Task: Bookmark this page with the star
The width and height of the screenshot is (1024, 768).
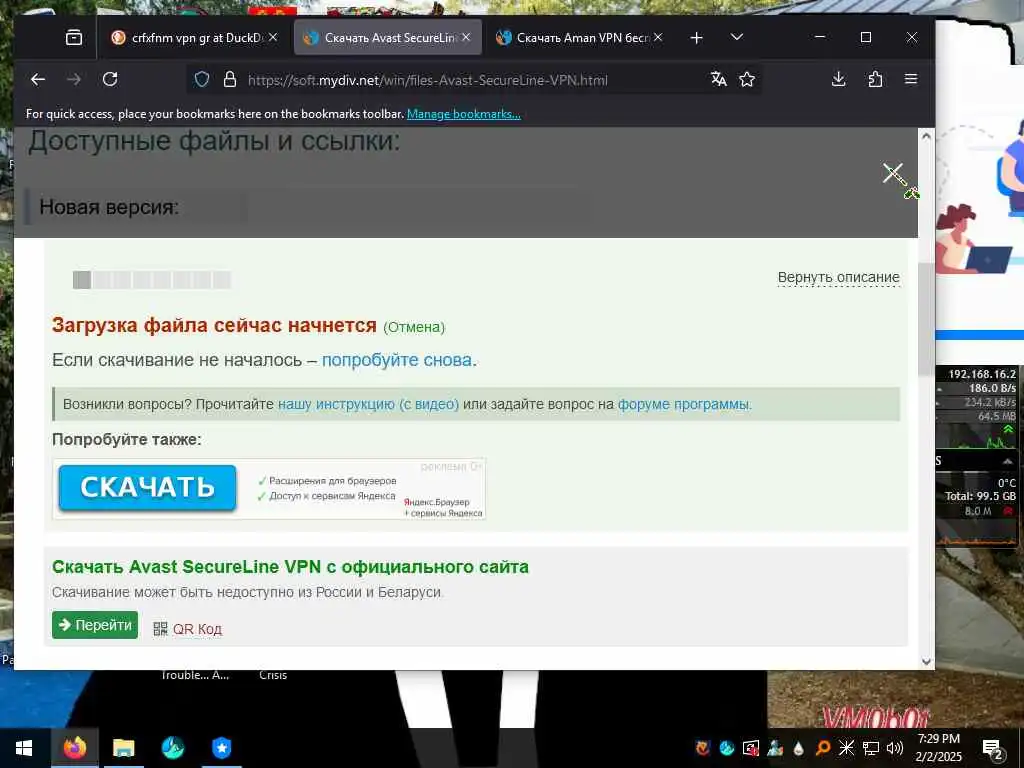Action: click(747, 80)
